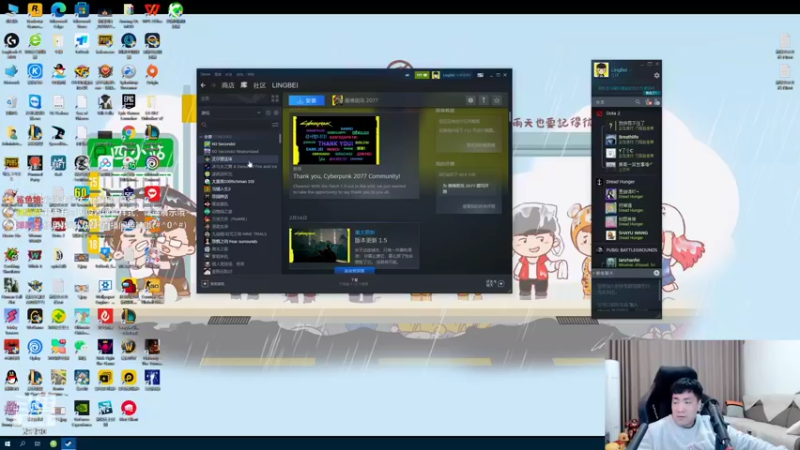This screenshot has width=800, height=450.
Task: Click the group chats section plus icon
Action: pos(656,273)
